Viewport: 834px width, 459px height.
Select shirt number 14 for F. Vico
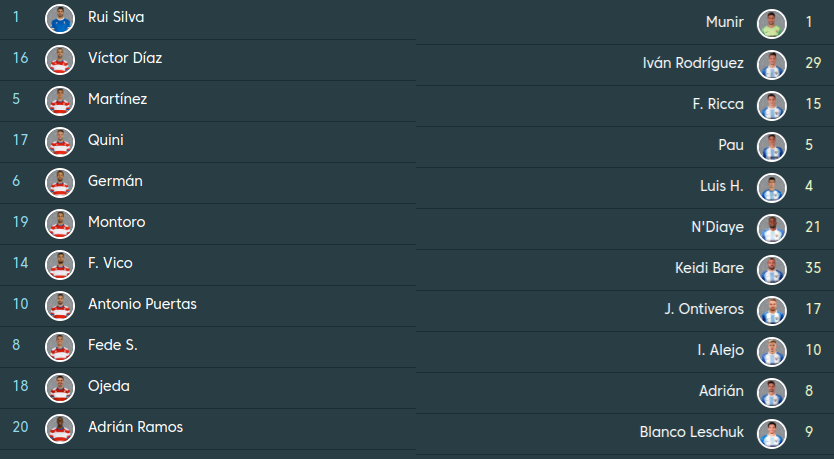click(20, 263)
